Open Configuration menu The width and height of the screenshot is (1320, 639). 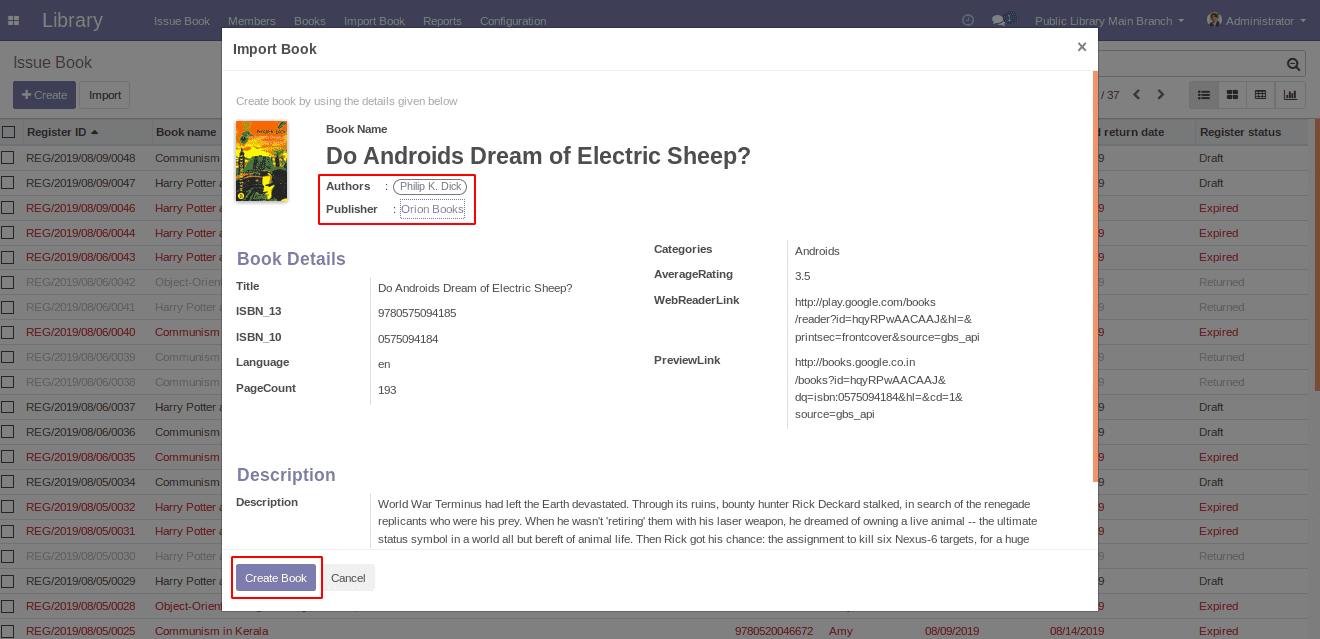pyautogui.click(x=513, y=21)
